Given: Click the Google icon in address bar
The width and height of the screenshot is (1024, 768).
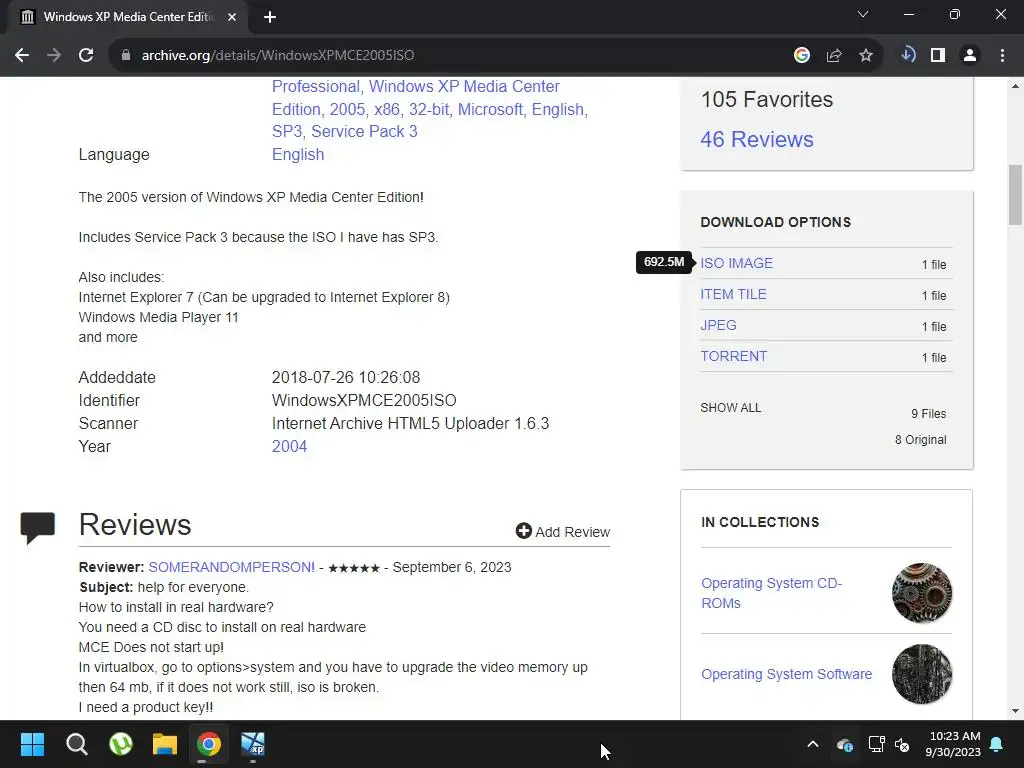Looking at the screenshot, I should pyautogui.click(x=802, y=56).
